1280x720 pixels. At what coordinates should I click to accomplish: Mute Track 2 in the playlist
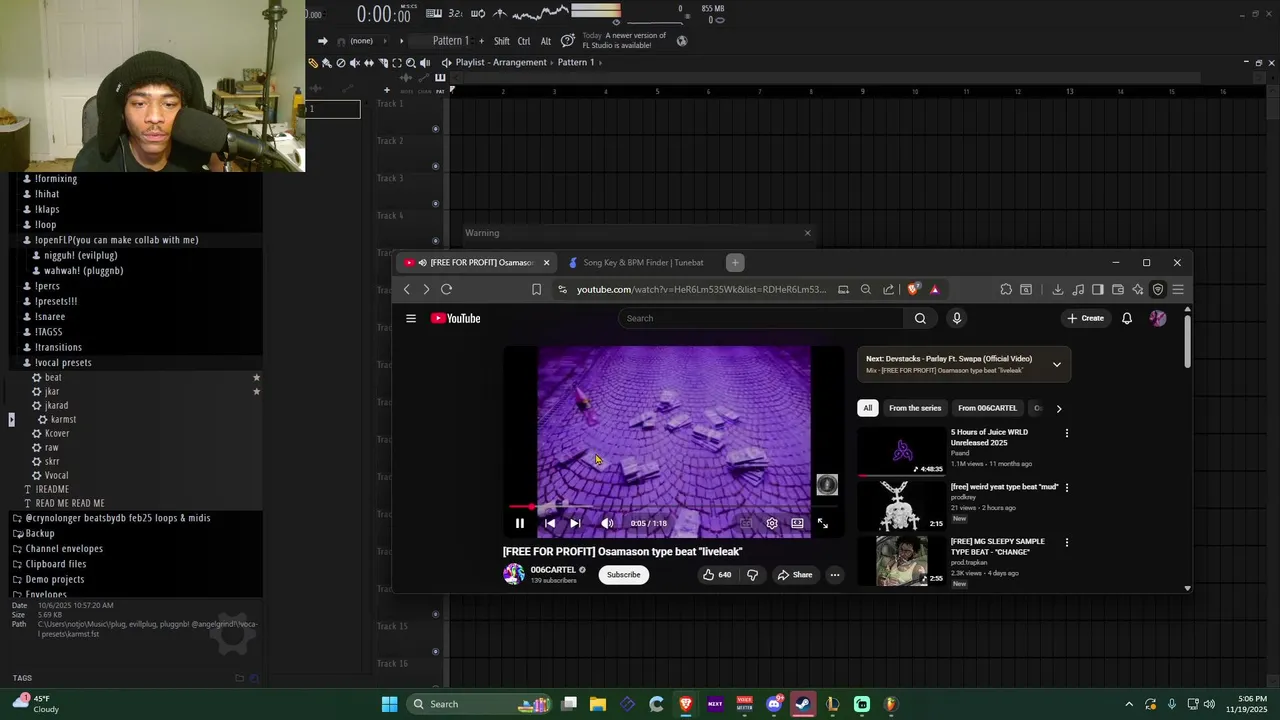(435, 166)
